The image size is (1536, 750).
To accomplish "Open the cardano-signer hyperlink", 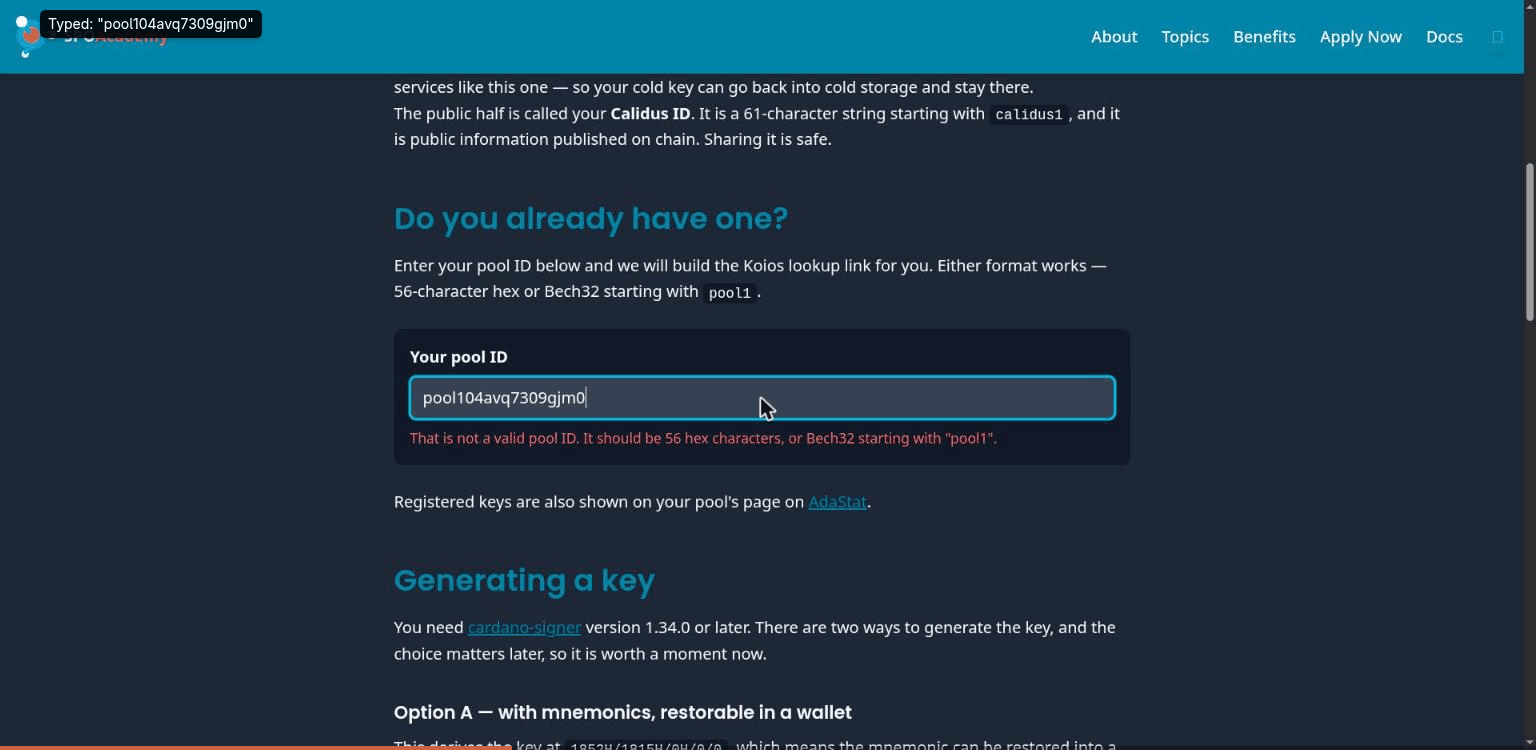I will click(524, 628).
